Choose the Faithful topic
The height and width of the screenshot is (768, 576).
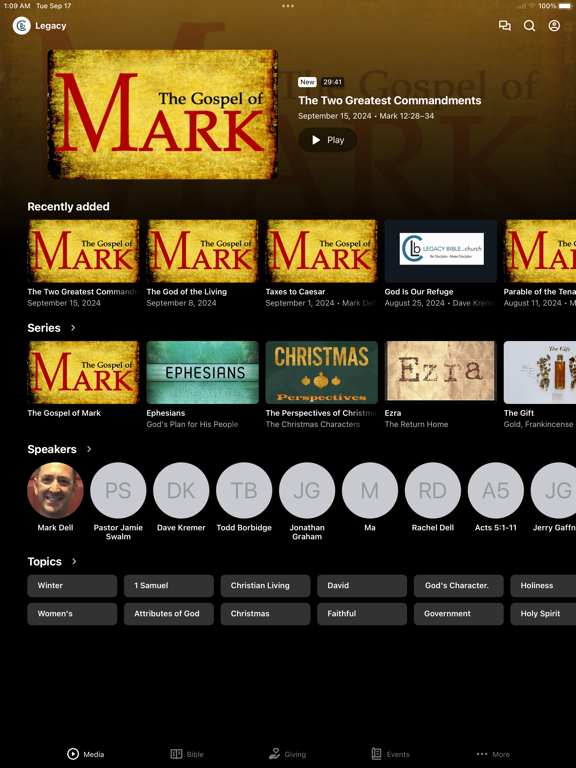[362, 614]
